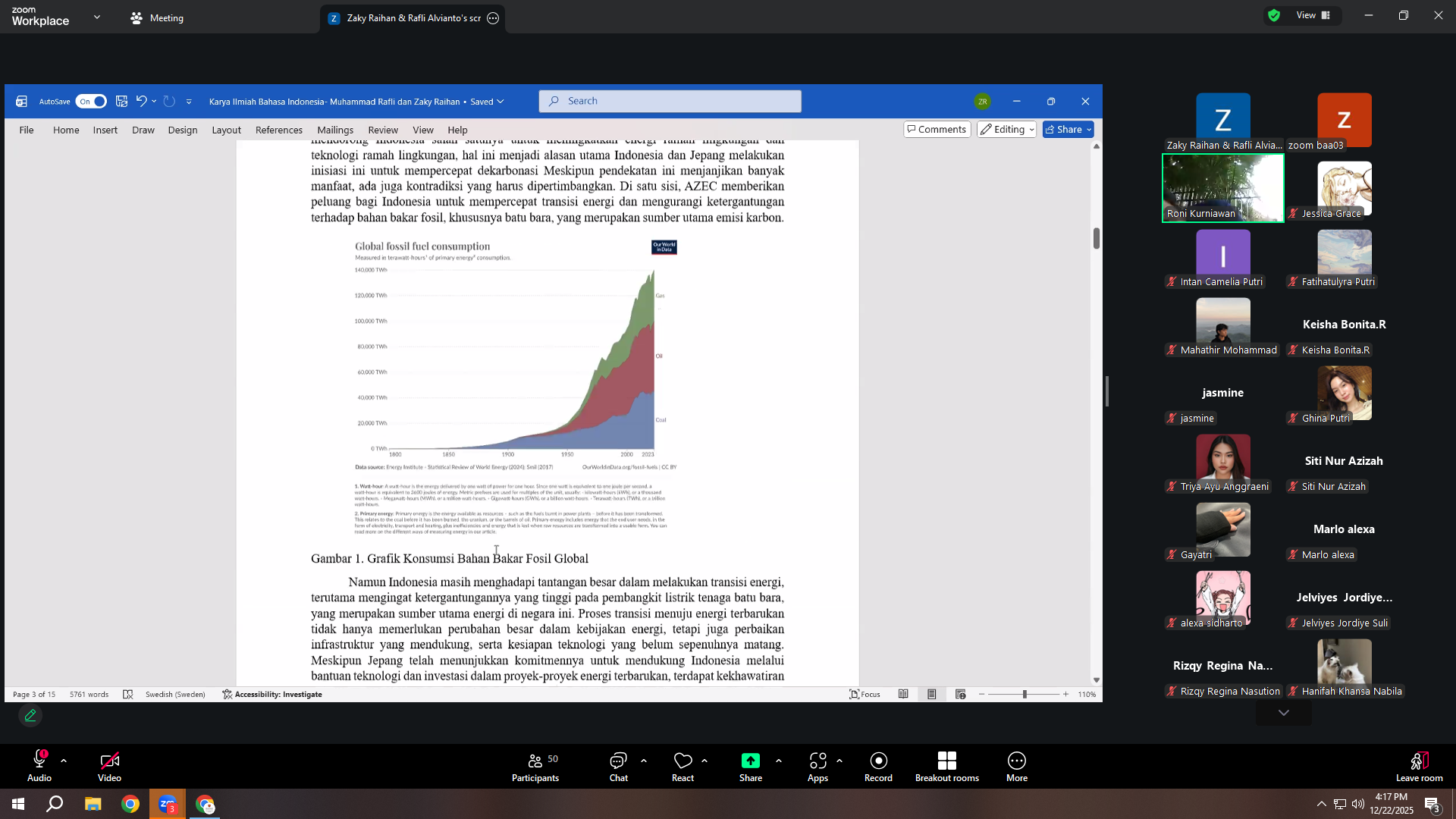Screen dimensions: 1456x819
Task: Open Customize Quick Access Toolbar dropdown
Action: (189, 102)
